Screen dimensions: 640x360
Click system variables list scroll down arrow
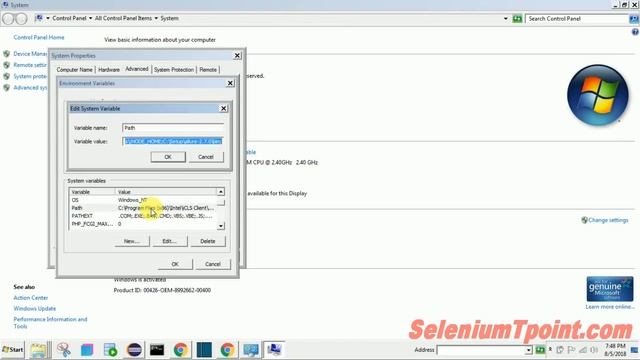(x=221, y=226)
